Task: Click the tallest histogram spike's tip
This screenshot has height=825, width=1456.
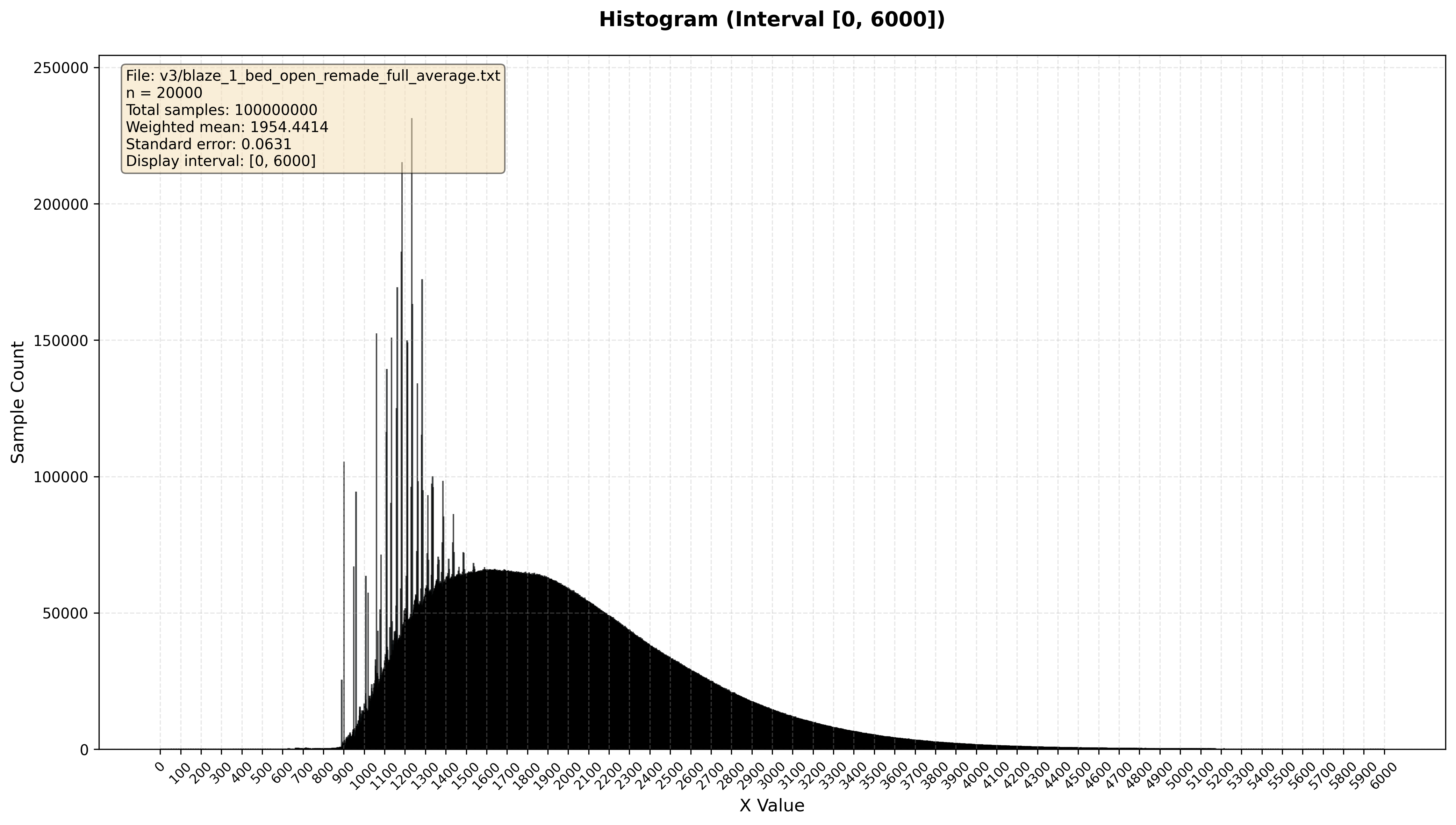Action: [x=411, y=119]
